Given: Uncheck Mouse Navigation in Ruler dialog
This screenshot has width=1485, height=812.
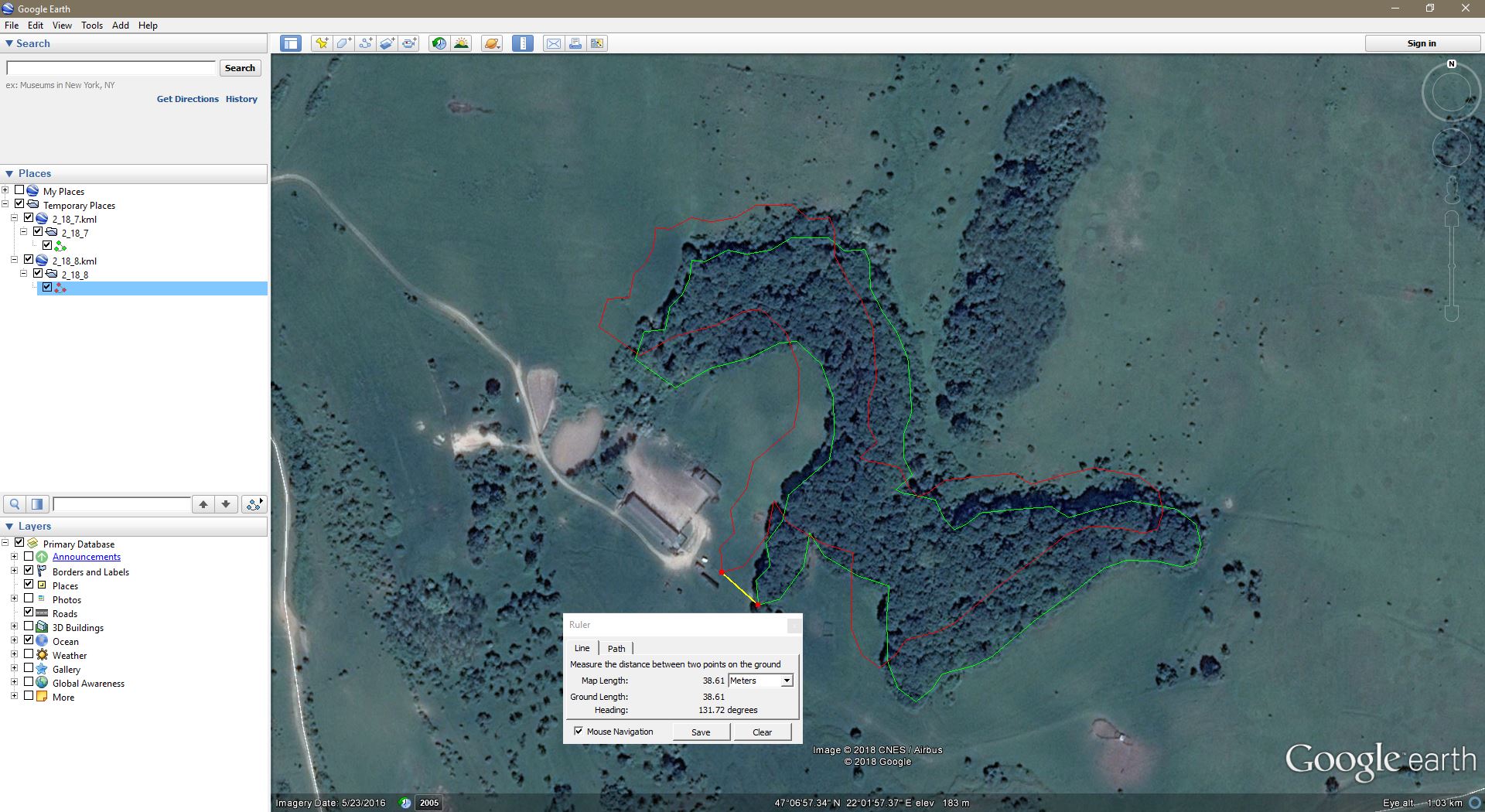Looking at the screenshot, I should 579,731.
